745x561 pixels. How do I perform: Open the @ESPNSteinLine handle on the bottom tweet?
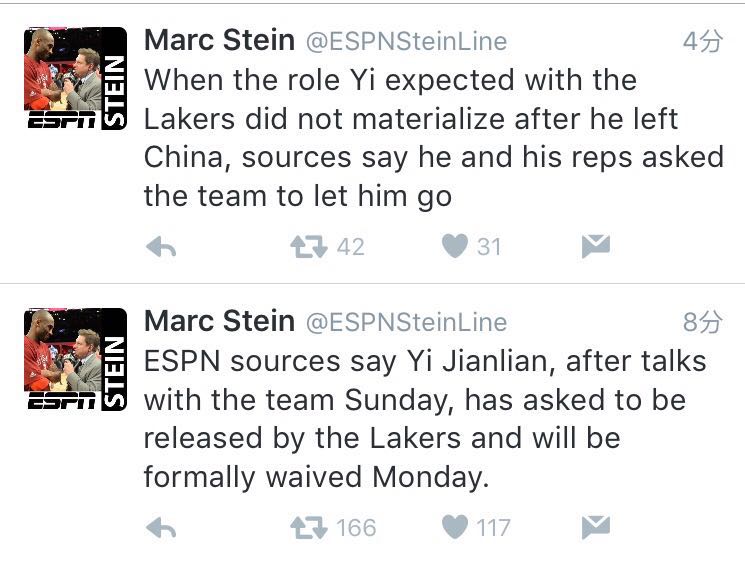click(405, 322)
